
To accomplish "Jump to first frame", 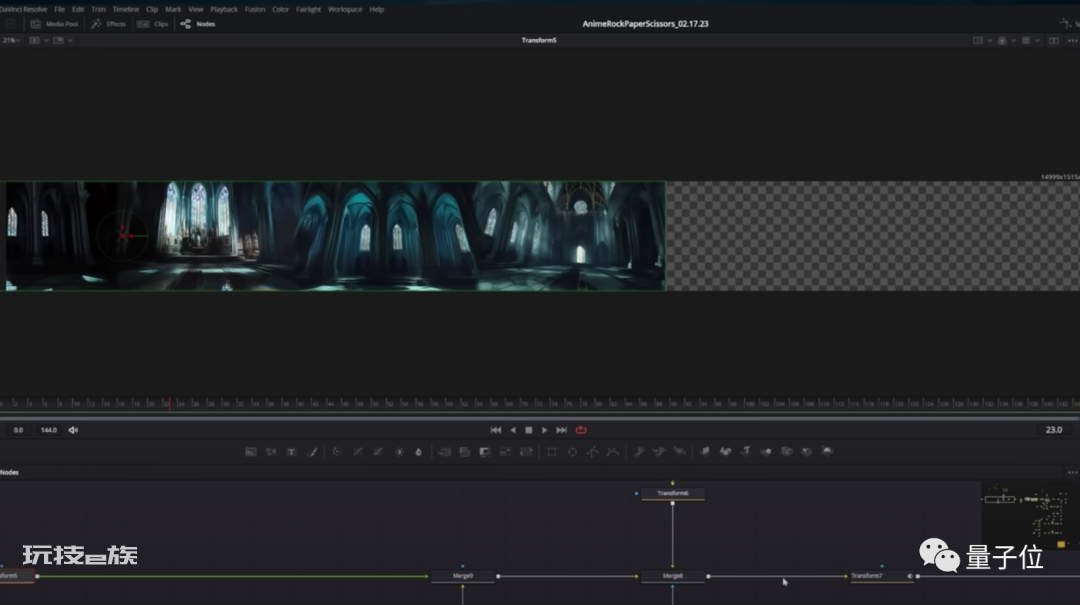I will 496,430.
